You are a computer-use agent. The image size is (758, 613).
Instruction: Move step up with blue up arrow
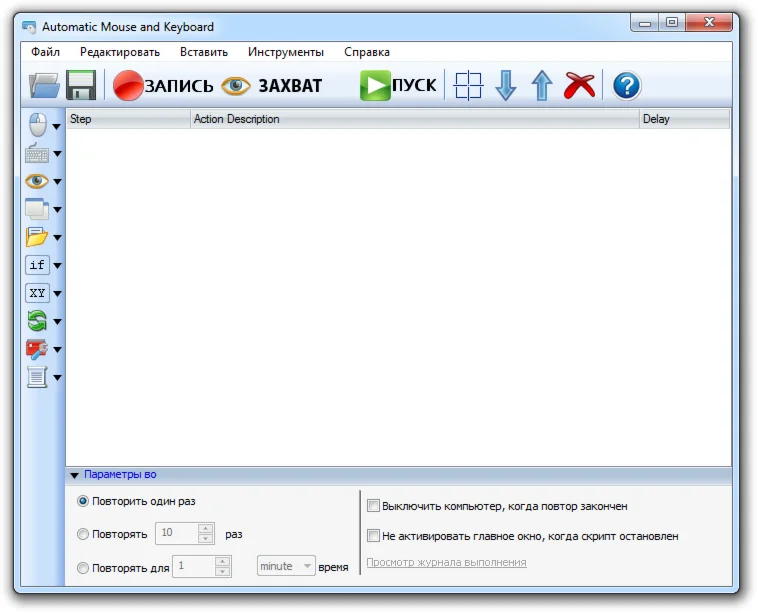542,86
